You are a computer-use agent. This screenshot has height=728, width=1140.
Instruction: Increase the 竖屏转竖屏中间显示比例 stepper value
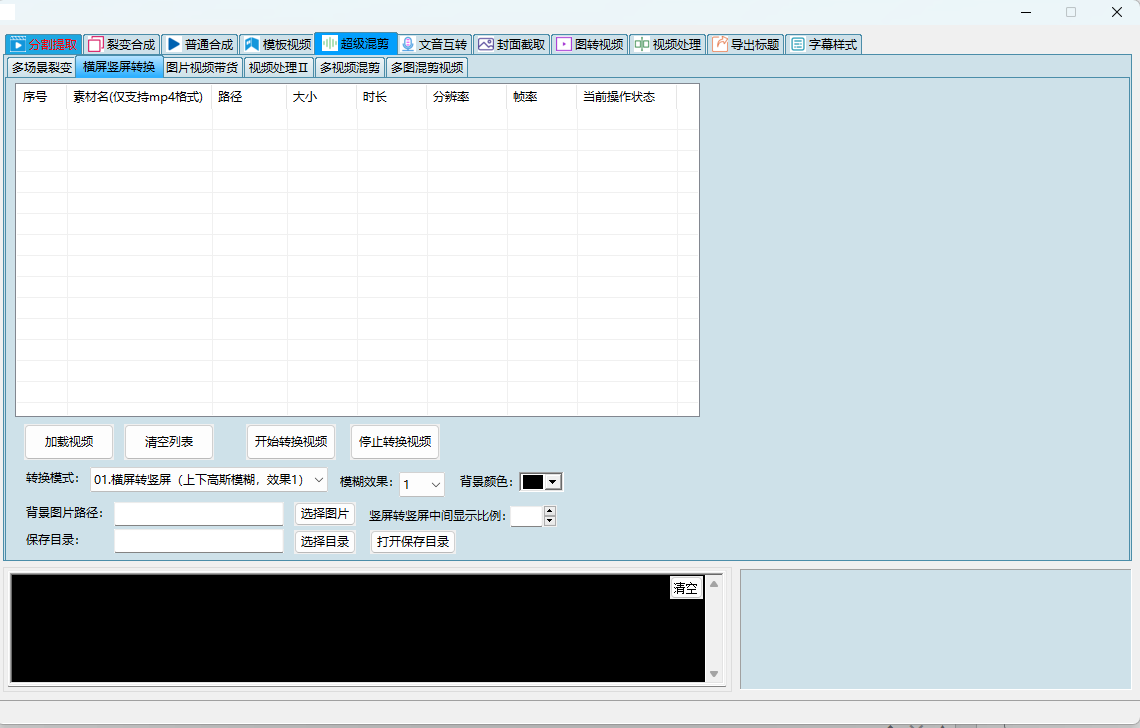click(549, 511)
